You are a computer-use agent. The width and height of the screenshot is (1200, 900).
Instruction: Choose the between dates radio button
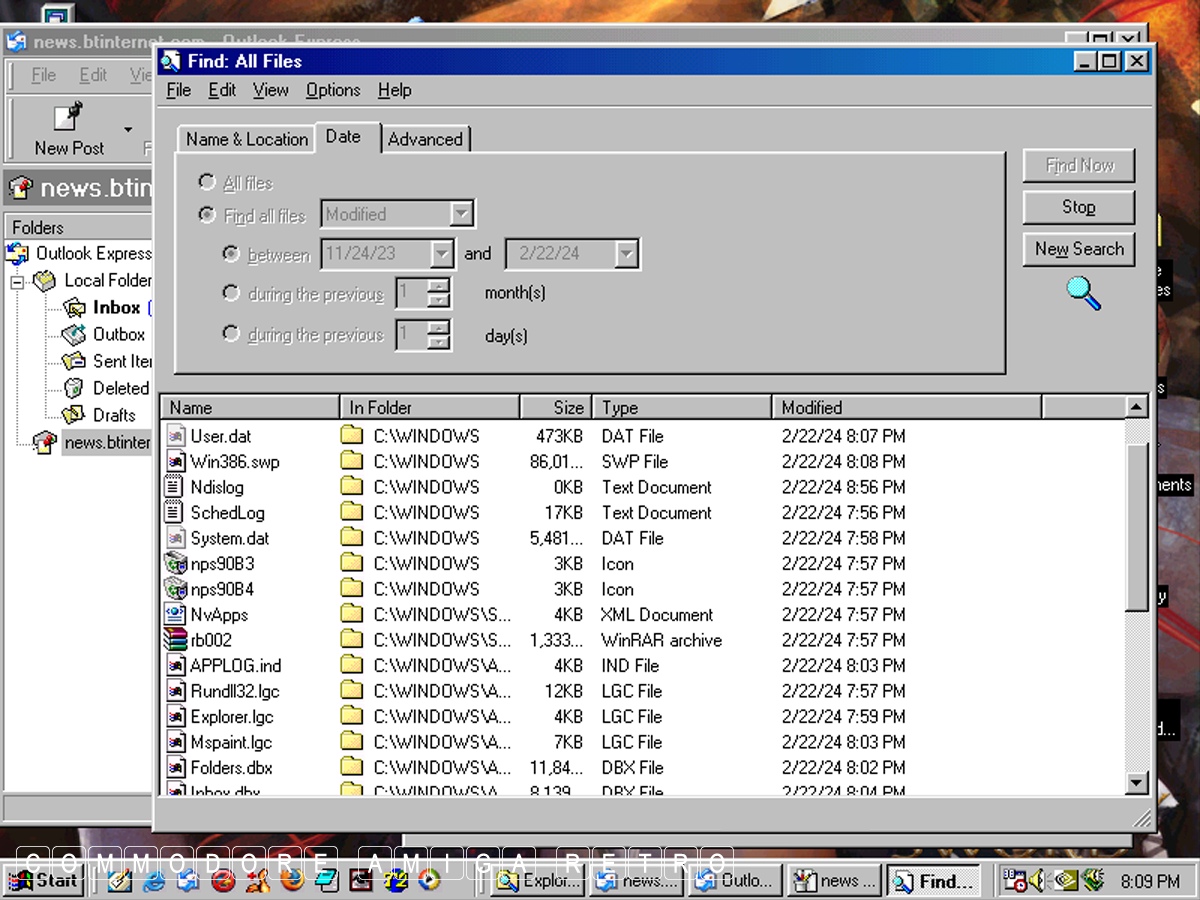click(231, 254)
